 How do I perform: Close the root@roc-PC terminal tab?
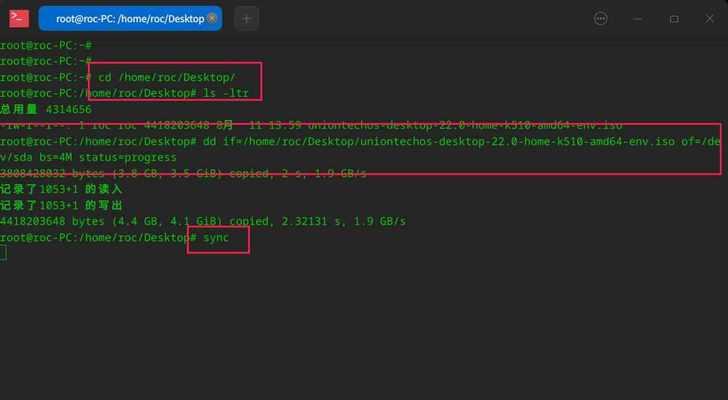pos(212,19)
